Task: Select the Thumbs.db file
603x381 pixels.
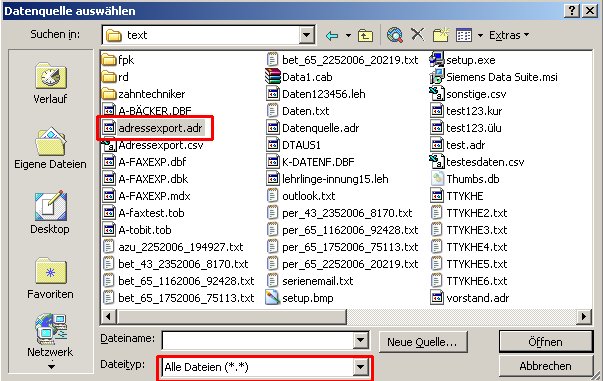Action: coord(465,179)
